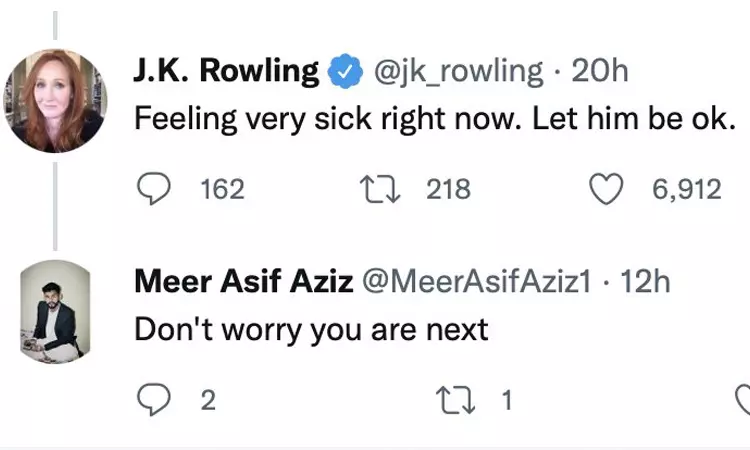
Task: Click the 218 retweets count
Action: [448, 188]
